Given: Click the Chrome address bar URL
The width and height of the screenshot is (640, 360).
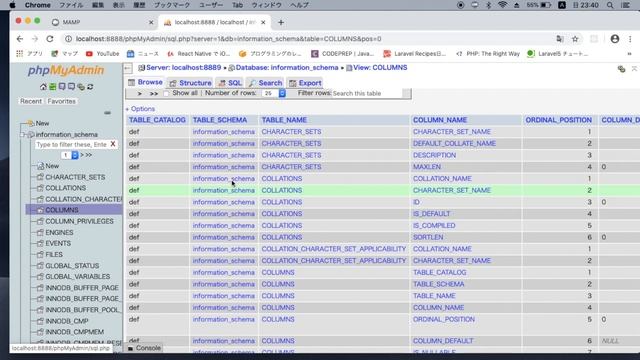Looking at the screenshot, I should click(x=229, y=39).
